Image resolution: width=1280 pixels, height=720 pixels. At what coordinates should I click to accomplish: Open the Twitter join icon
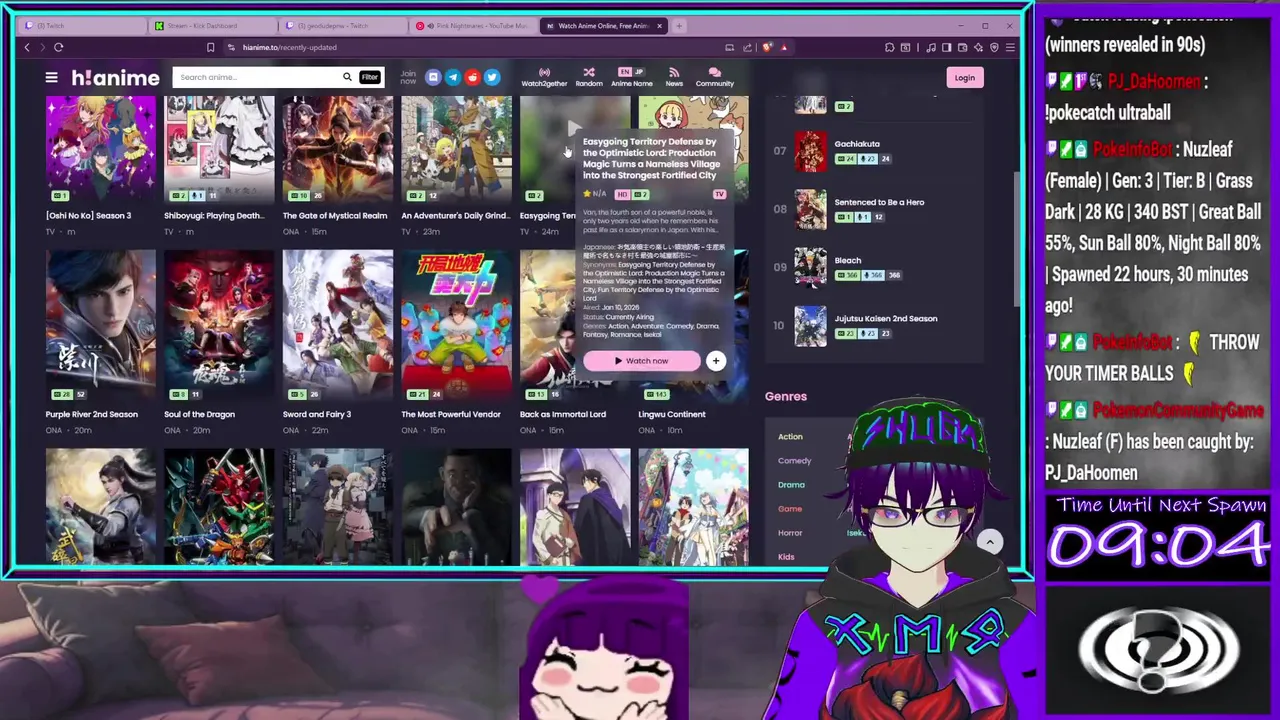[492, 77]
